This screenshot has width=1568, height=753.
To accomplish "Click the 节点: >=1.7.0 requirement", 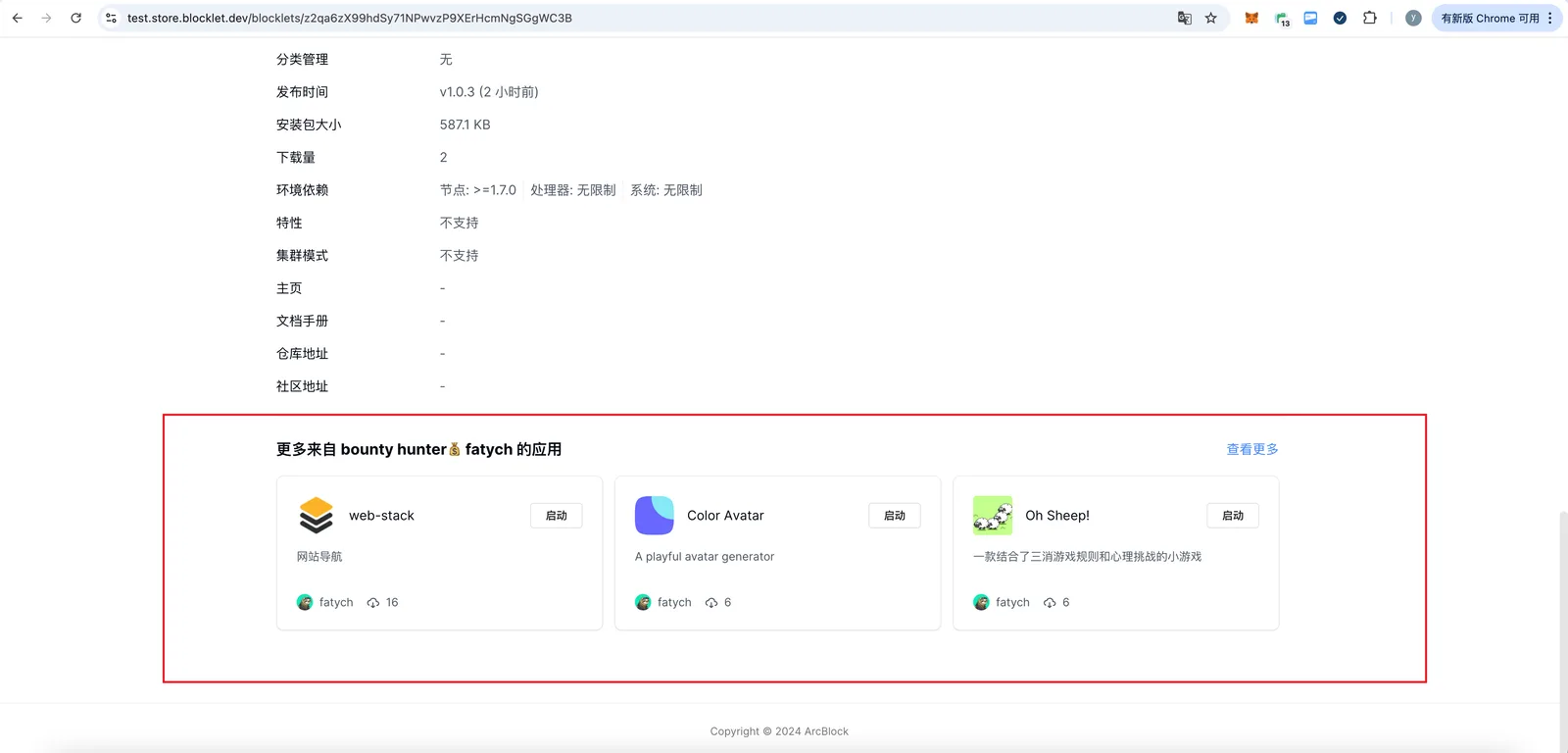I will 477,190.
